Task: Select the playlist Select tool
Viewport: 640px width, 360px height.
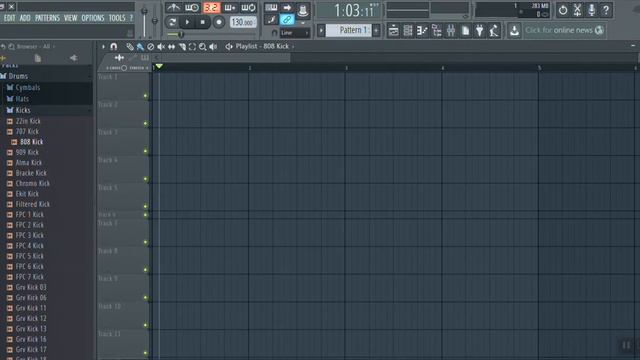Action: click(192, 47)
